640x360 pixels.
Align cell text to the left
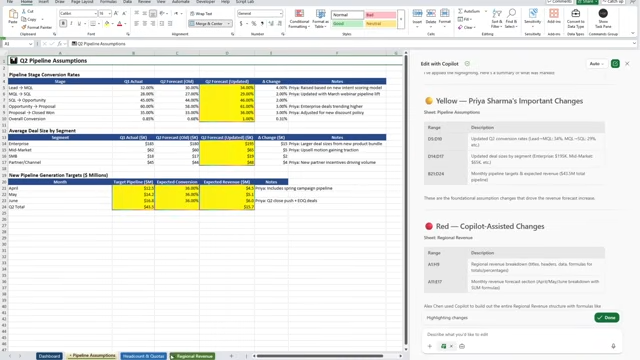[x=136, y=24]
